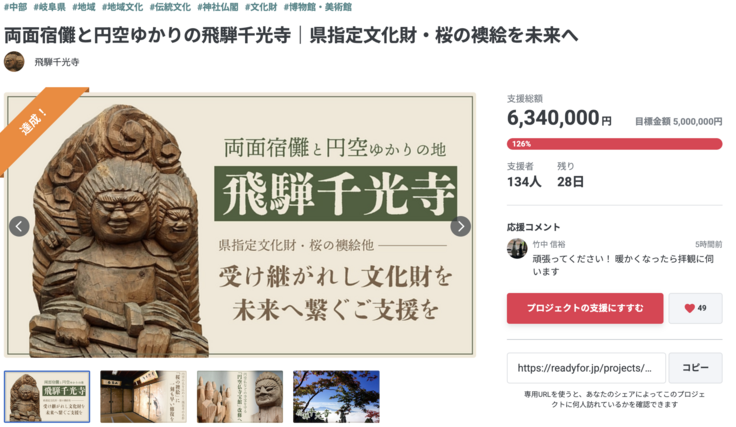Click the 飛騨千光寺 organizer name link
The image size is (736, 427).
tap(57, 62)
